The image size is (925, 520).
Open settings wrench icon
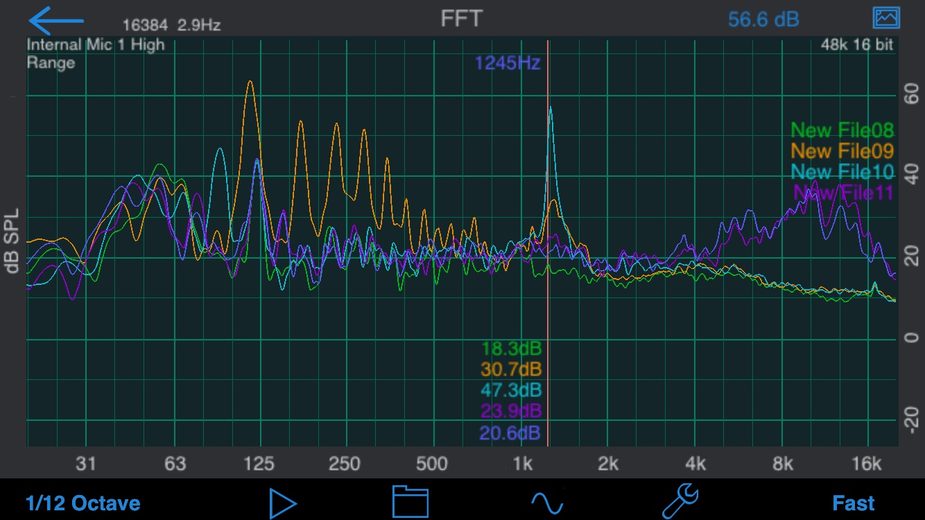pos(680,501)
